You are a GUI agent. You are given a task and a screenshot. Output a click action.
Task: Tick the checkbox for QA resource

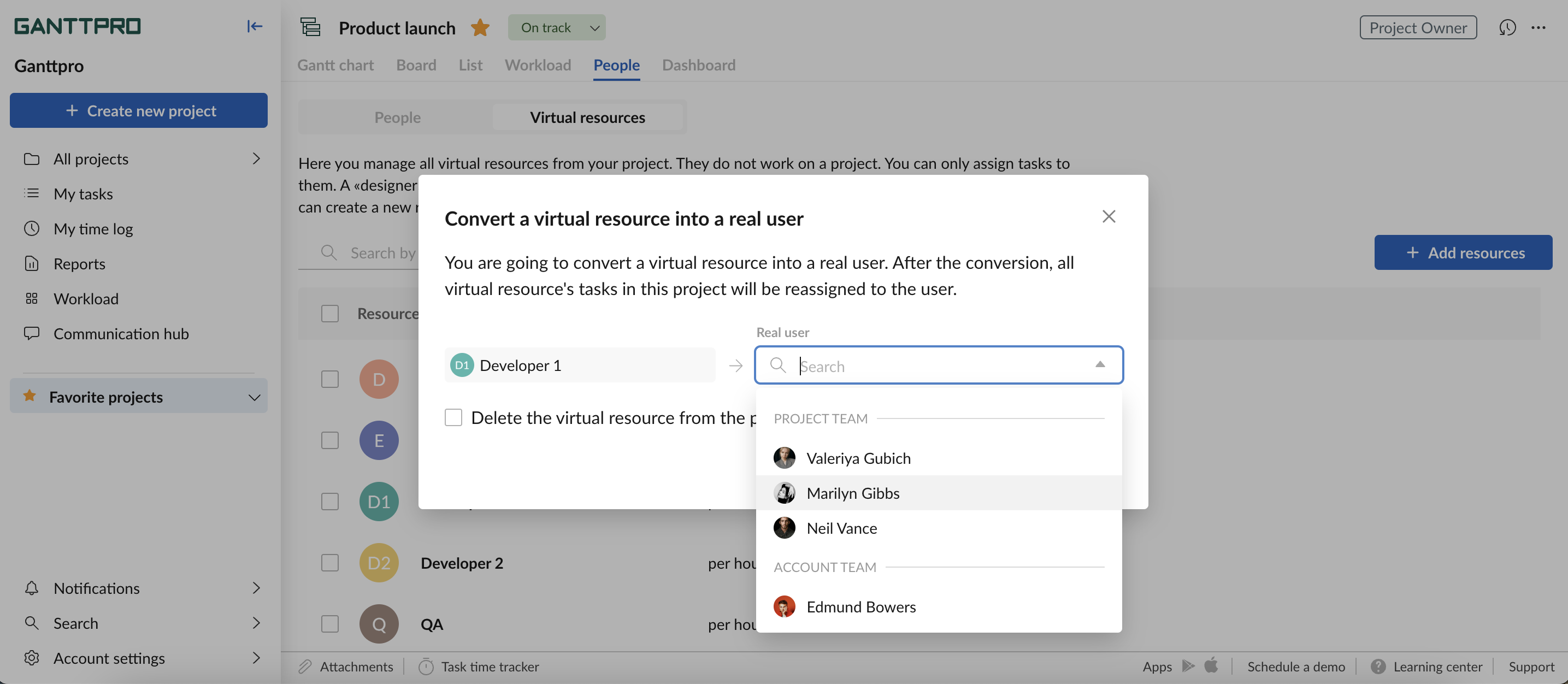(329, 624)
